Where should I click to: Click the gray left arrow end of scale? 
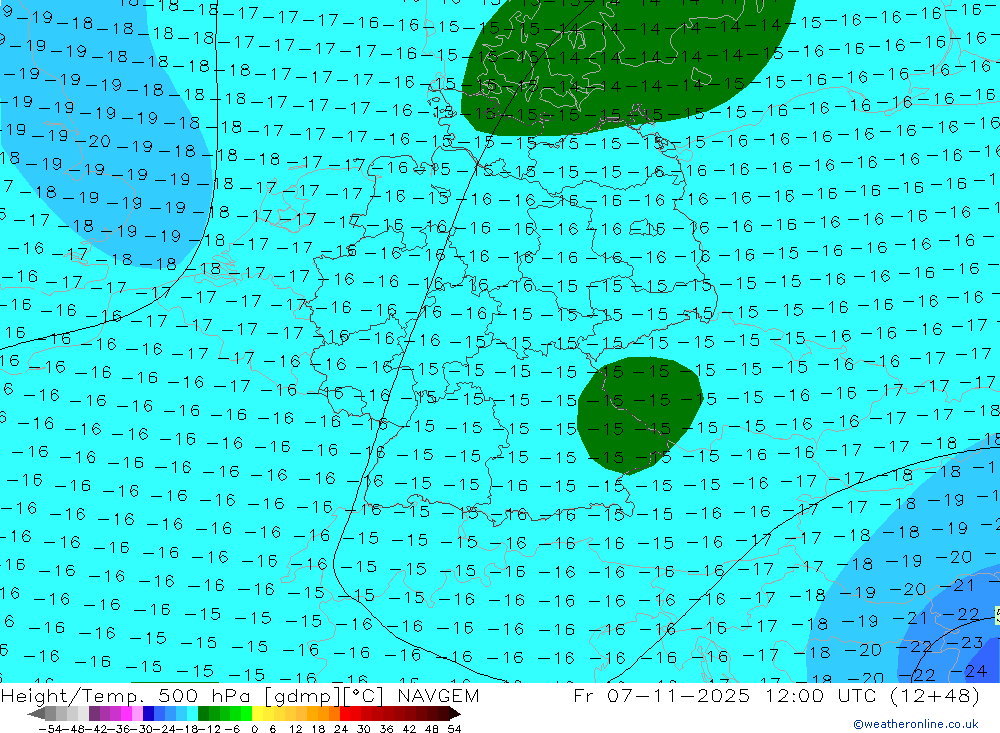coord(37,713)
